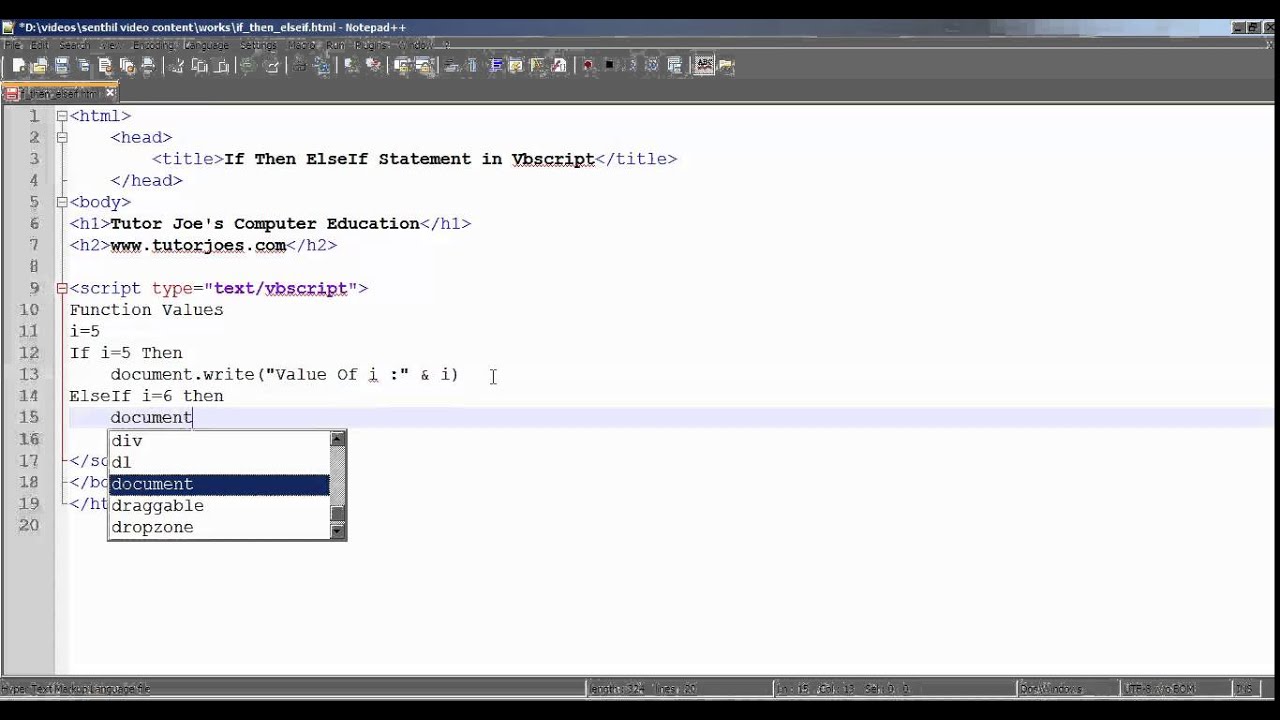Click the Zoom In toolbar icon
Image resolution: width=1280 pixels, height=720 pixels.
tap(351, 66)
